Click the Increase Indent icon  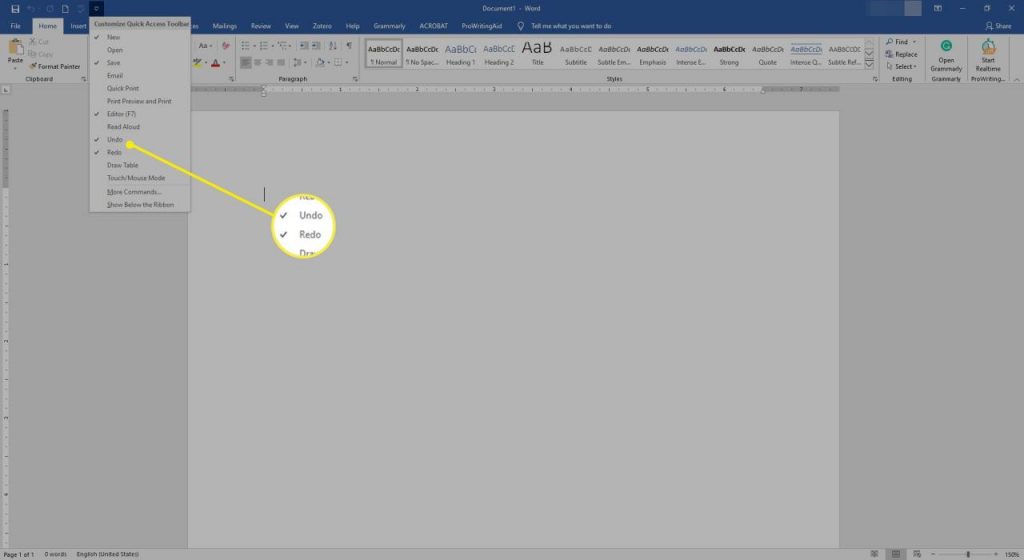click(316, 45)
